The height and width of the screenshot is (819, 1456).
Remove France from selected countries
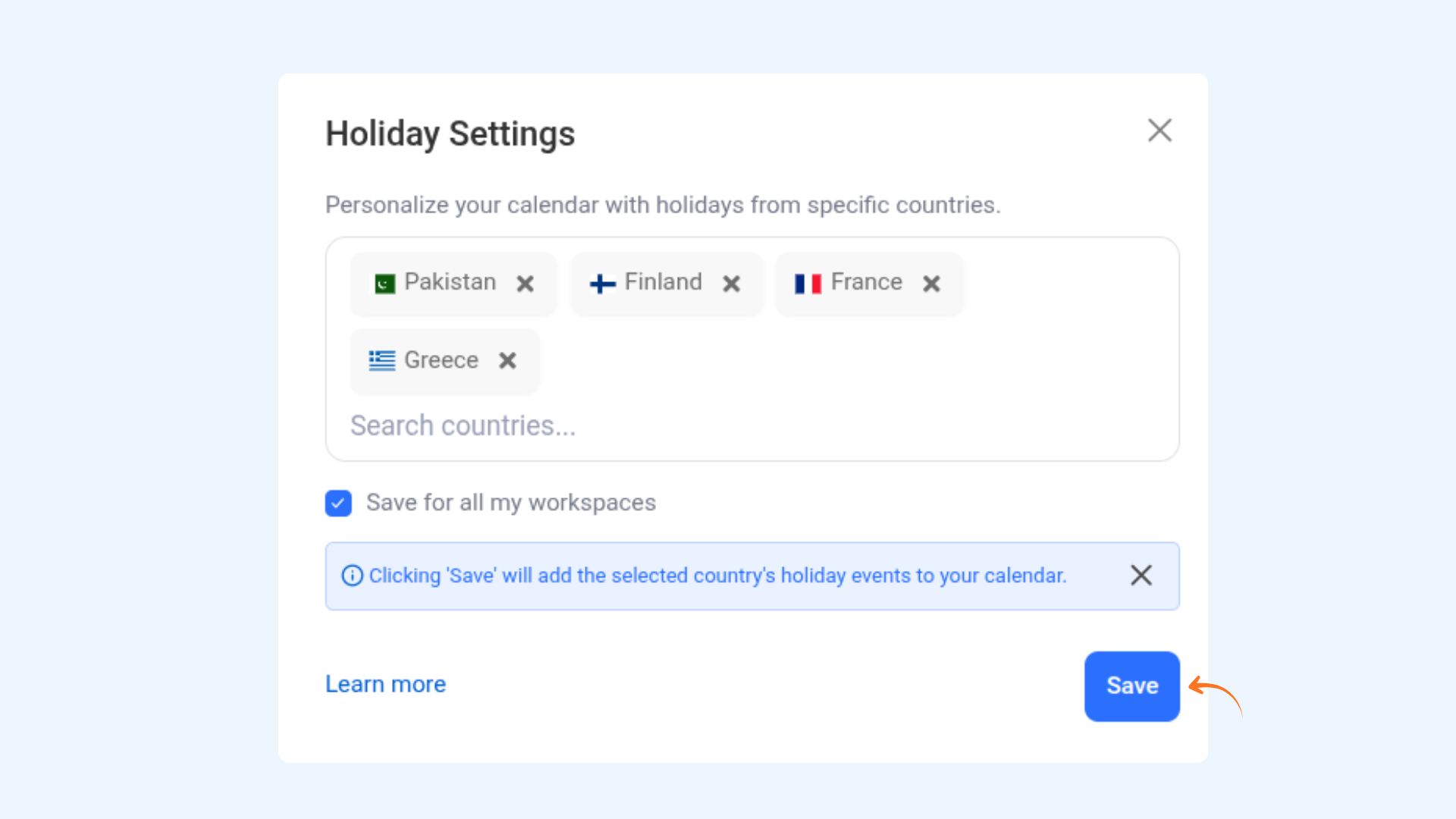931,284
